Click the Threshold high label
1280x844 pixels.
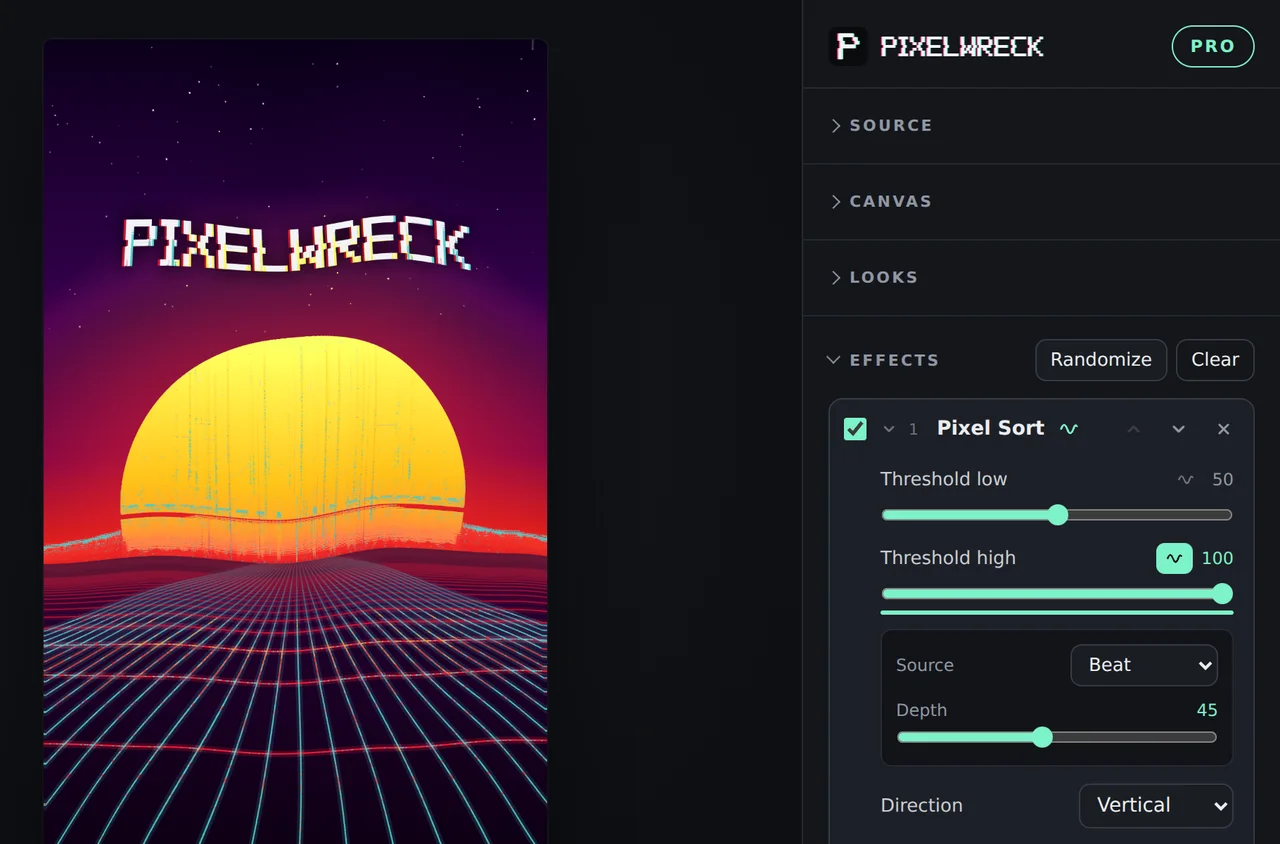948,558
